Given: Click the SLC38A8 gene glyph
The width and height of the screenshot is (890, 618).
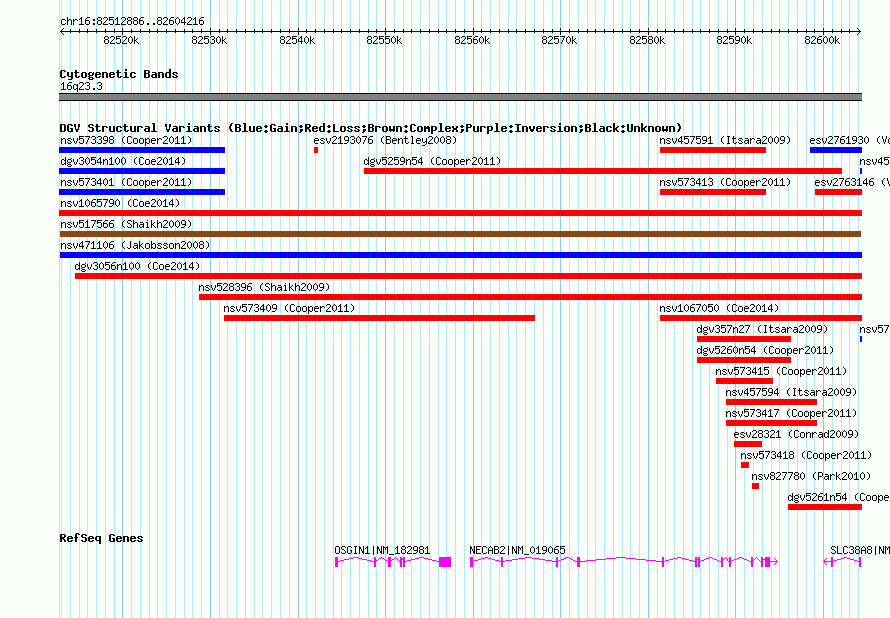Looking at the screenshot, I should click(842, 563).
